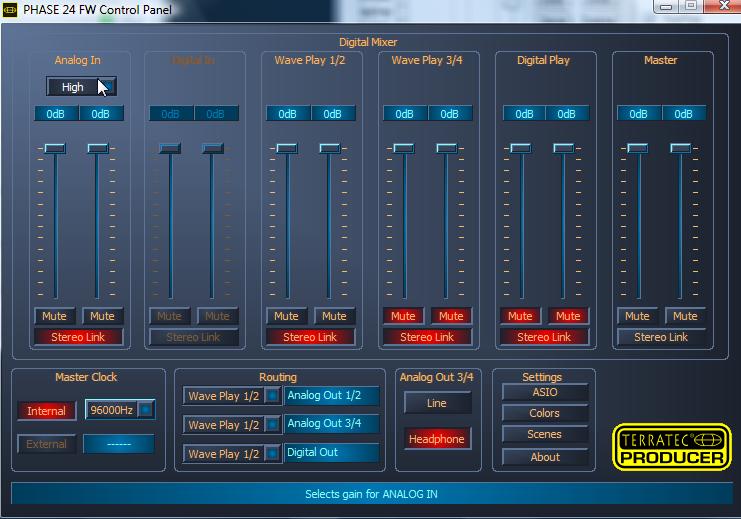Click right Analog In 0dB level readout
The width and height of the screenshot is (741, 519).
101,114
